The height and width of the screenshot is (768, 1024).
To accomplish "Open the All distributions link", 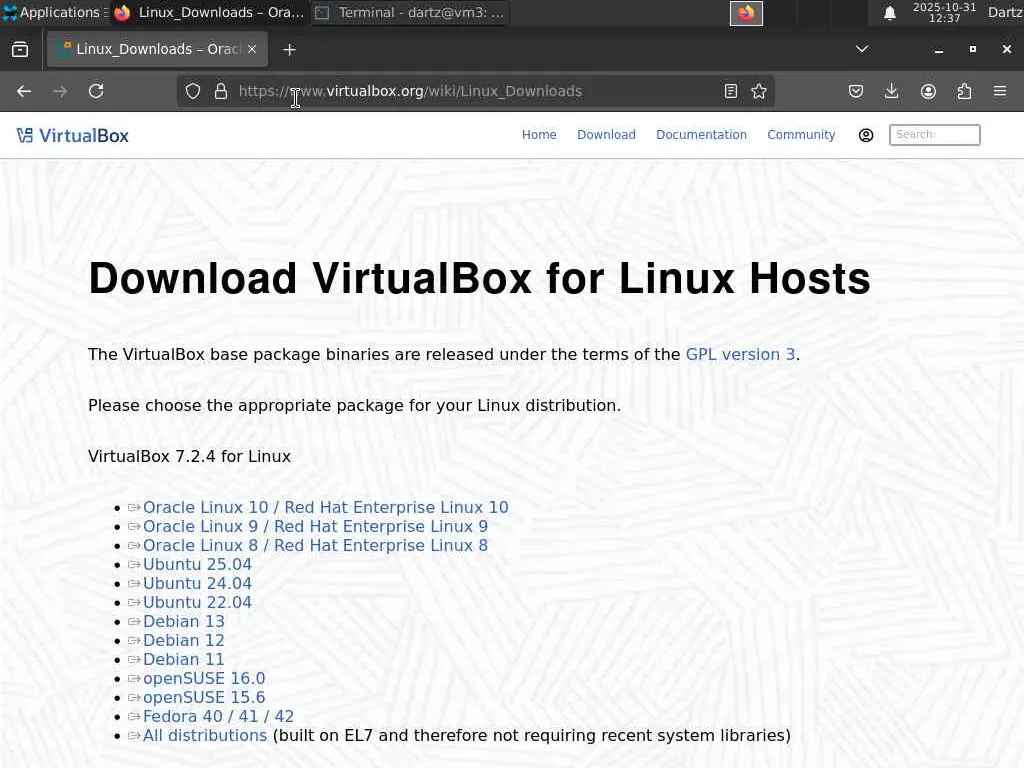I will pyautogui.click(x=204, y=735).
